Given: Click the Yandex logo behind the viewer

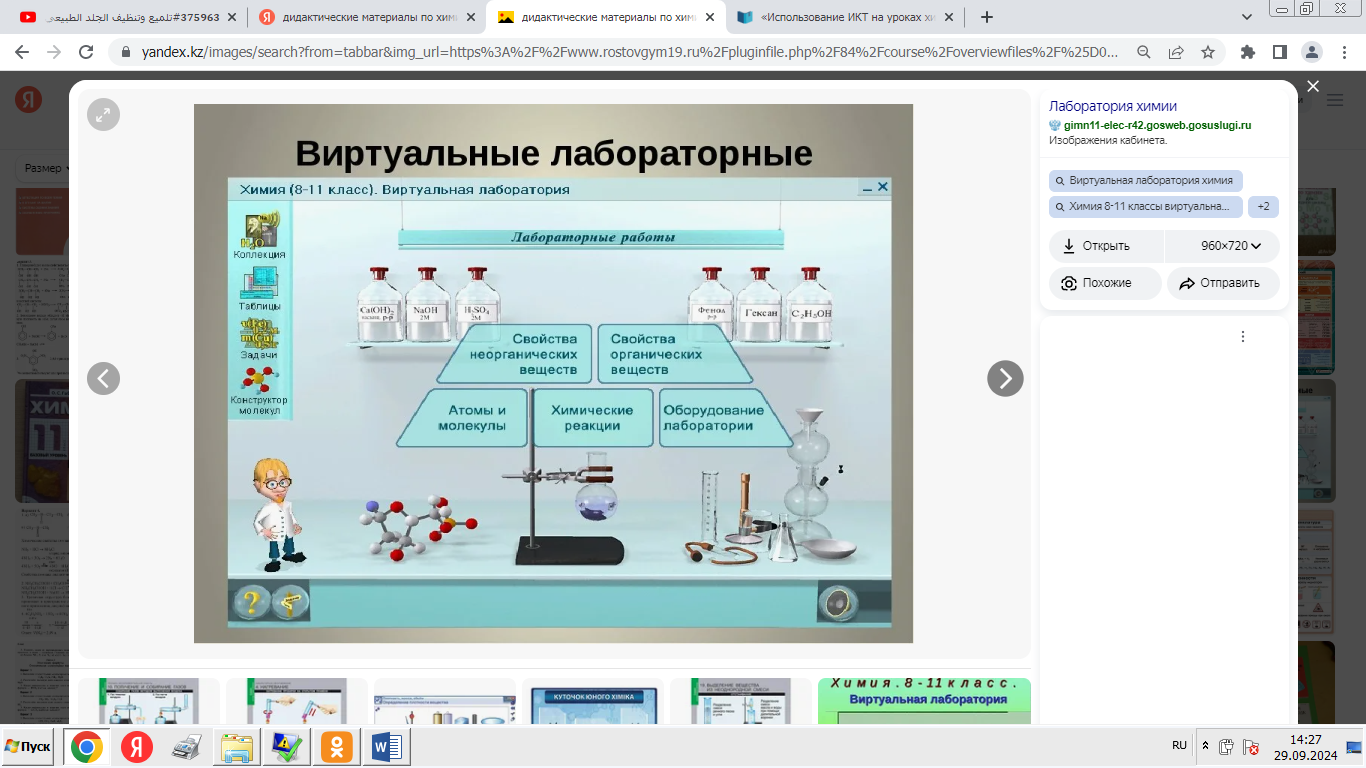Looking at the screenshot, I should coord(28,99).
